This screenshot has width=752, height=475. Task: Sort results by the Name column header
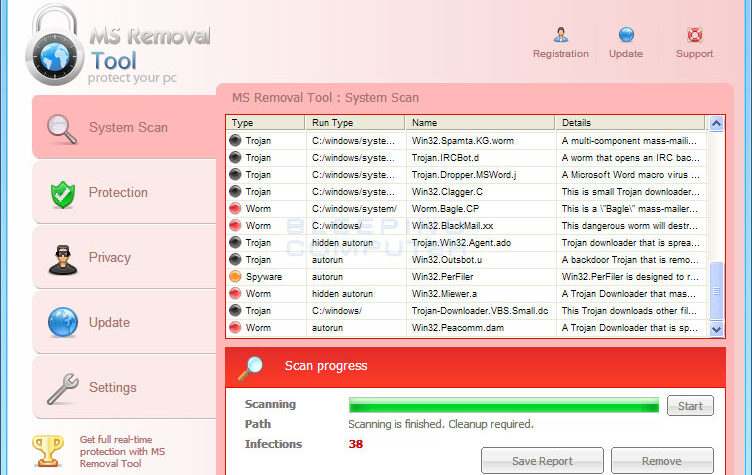(x=480, y=123)
